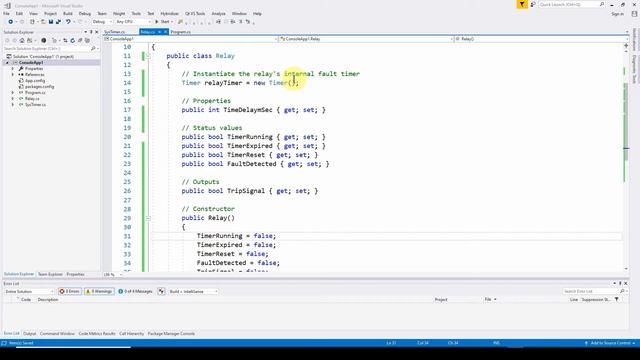This screenshot has width=640, height=360.
Task: Open the Analyze menu
Action: pos(218,13)
